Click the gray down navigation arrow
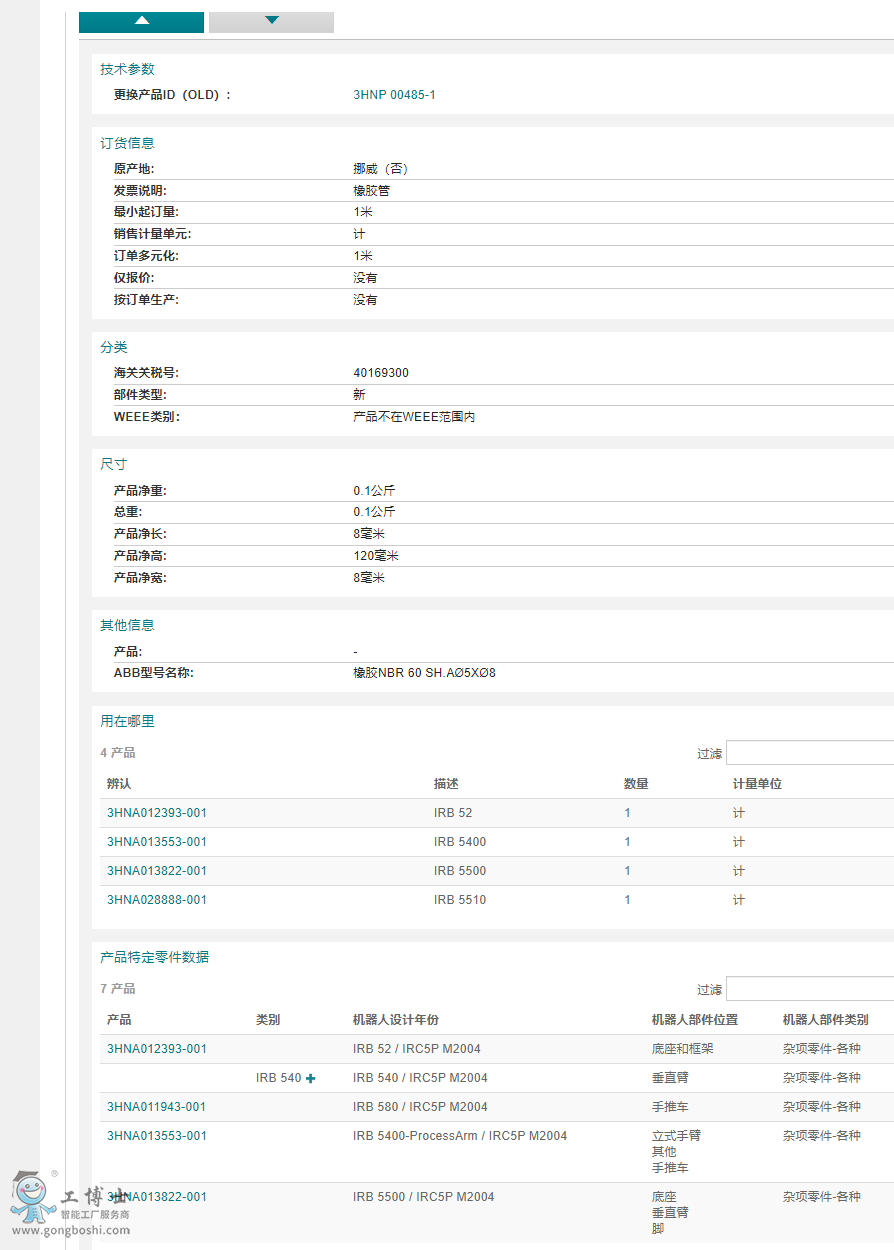The image size is (894, 1250). [x=271, y=21]
